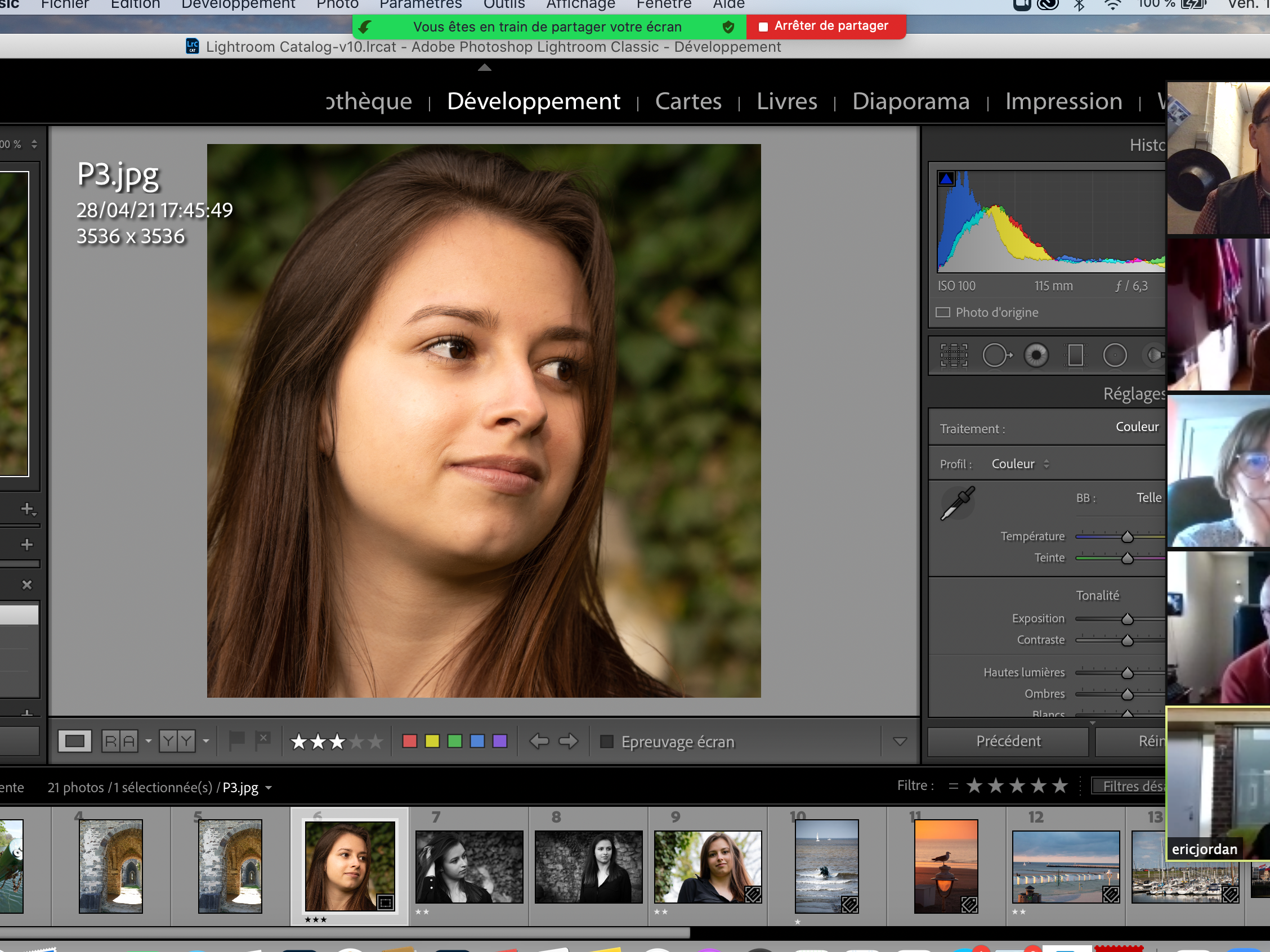Image resolution: width=1270 pixels, height=952 pixels.
Task: Open the Outils menu
Action: click(x=504, y=5)
